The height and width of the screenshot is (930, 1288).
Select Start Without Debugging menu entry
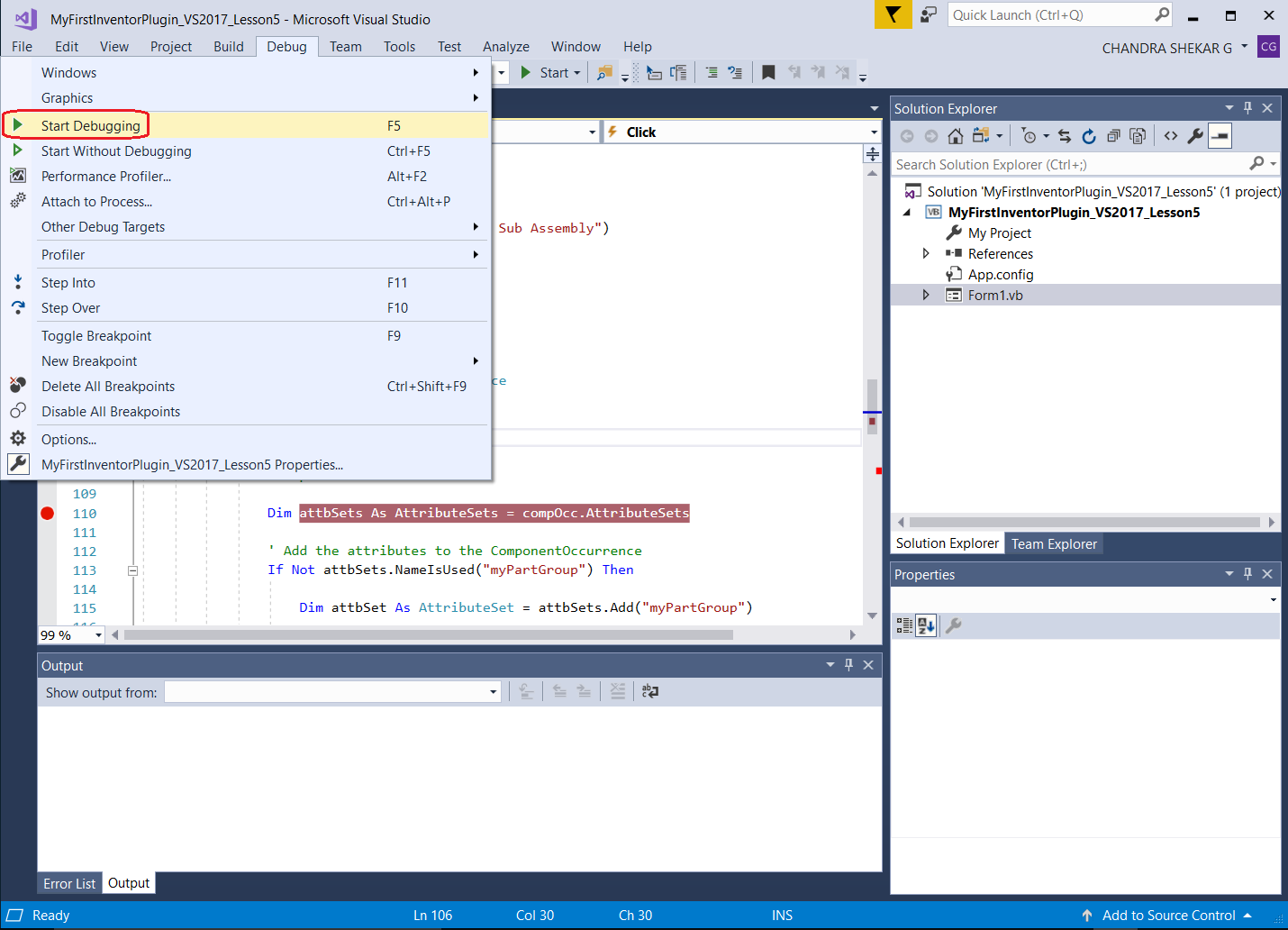pyautogui.click(x=116, y=151)
